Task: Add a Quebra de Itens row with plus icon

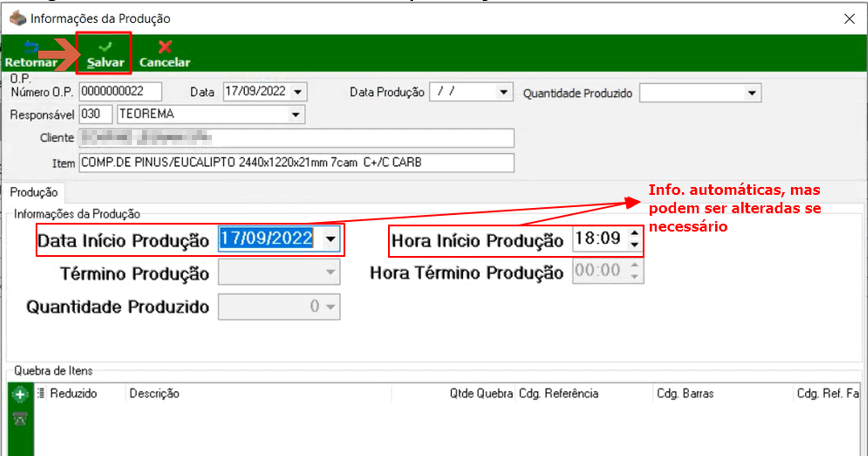Action: tap(20, 395)
